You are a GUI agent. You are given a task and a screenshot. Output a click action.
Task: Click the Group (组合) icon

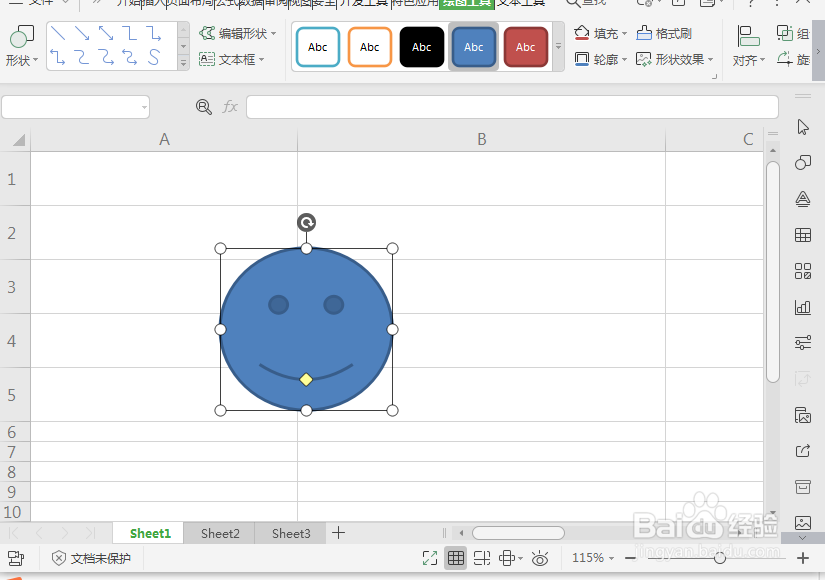coord(784,33)
